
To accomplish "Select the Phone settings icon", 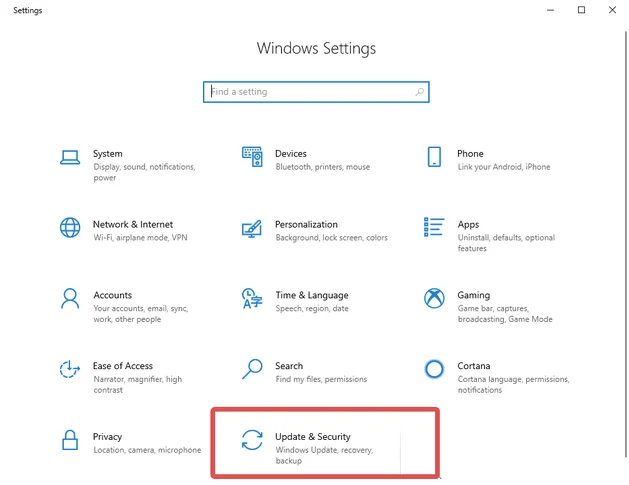I will [x=434, y=157].
